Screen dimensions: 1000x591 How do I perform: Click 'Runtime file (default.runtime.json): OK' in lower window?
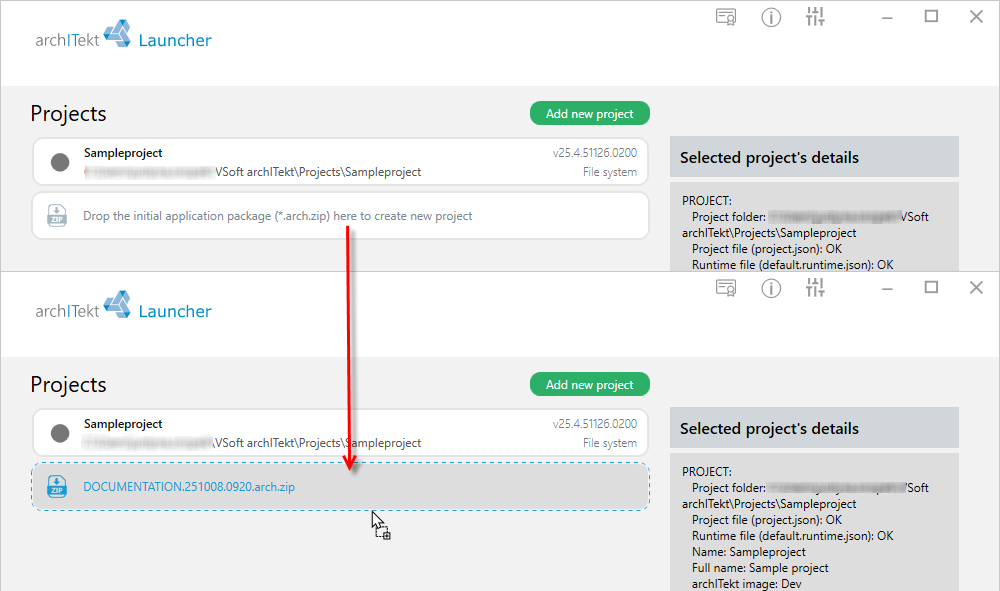[x=793, y=536]
